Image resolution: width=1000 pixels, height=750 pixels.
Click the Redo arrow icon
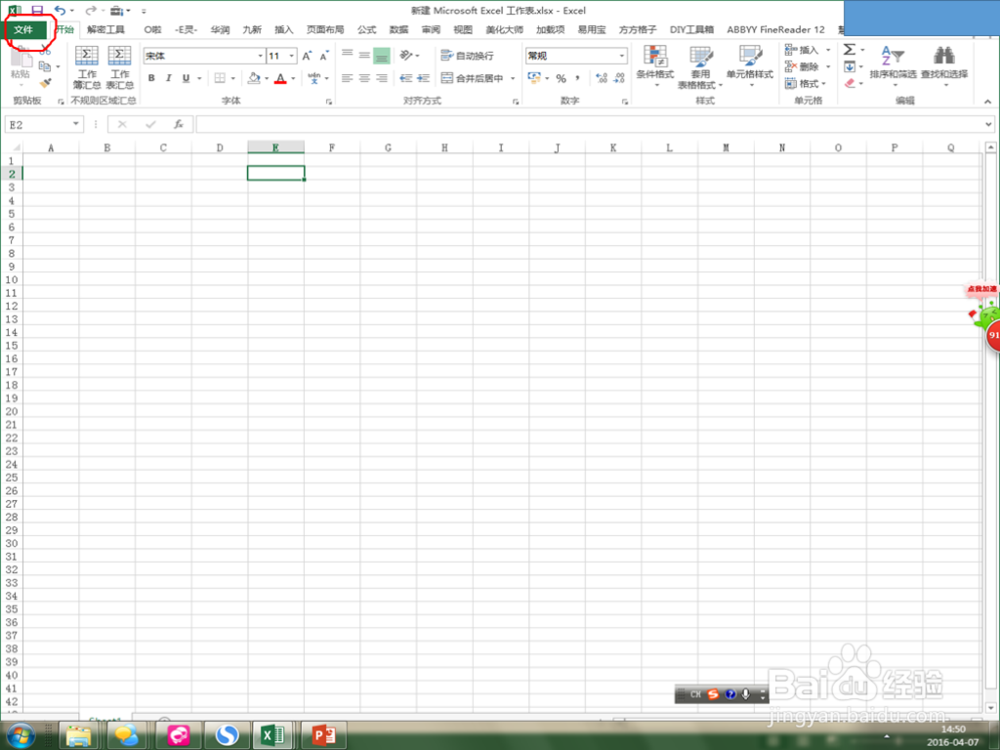(91, 10)
